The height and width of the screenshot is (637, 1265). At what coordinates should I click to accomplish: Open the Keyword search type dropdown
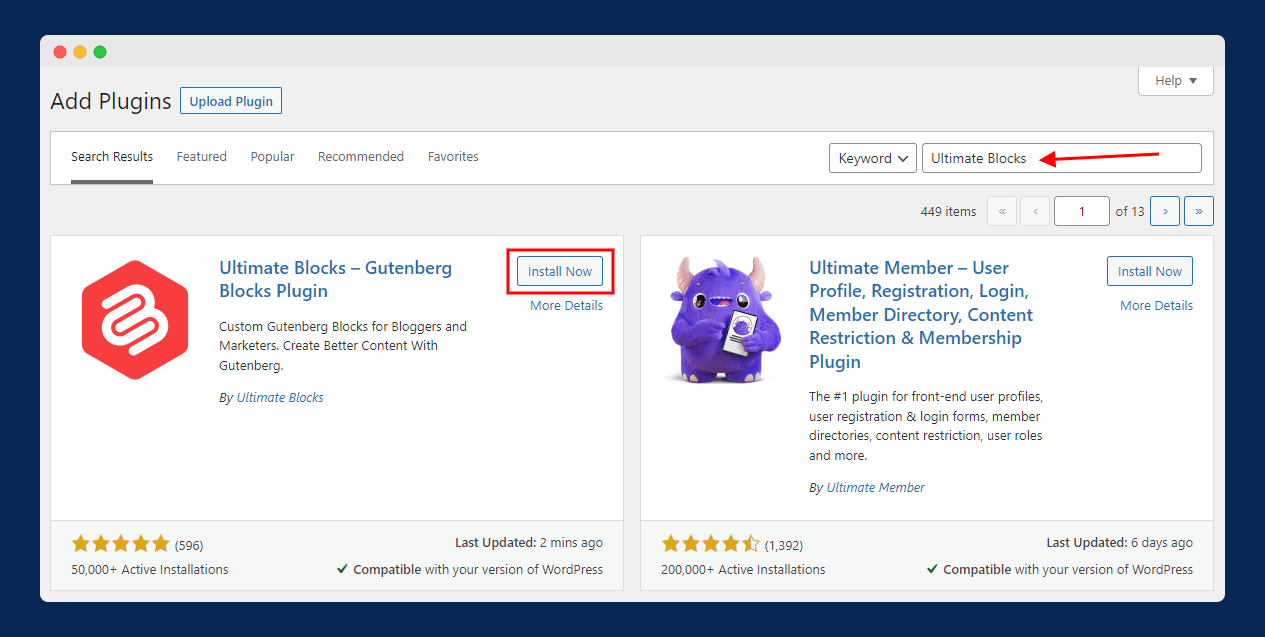[873, 158]
